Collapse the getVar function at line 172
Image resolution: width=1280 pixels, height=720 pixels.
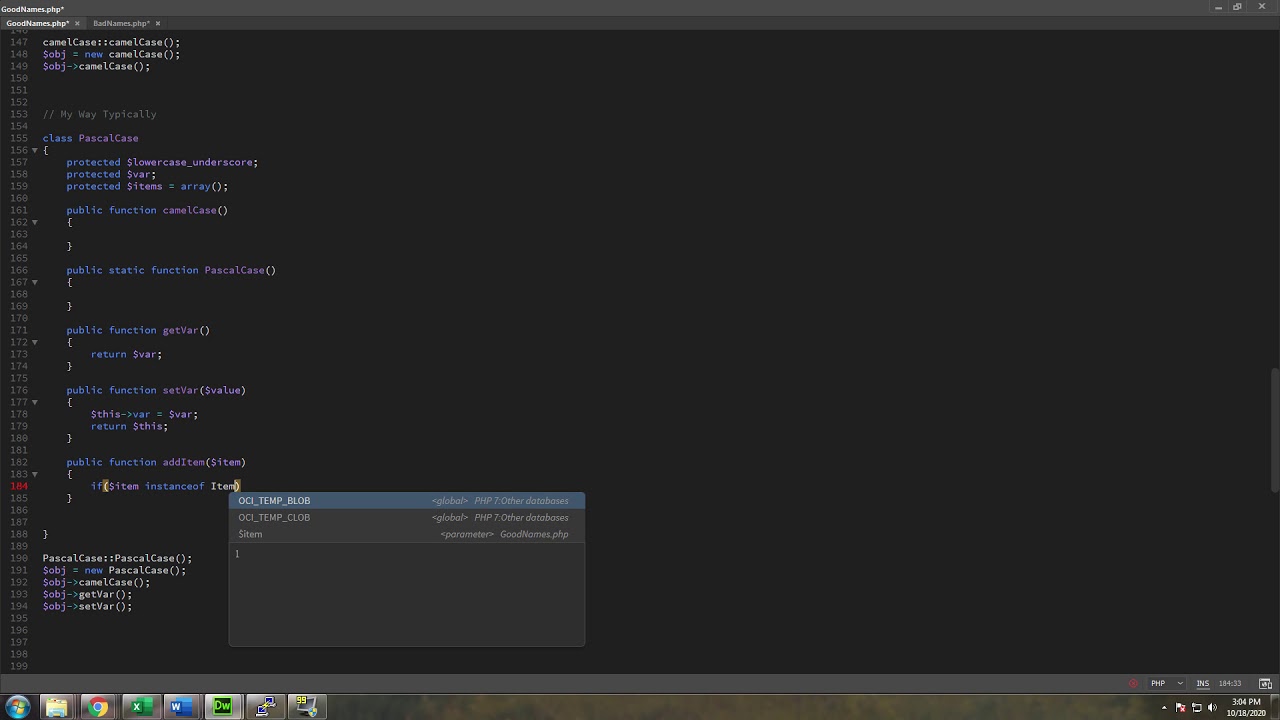34,342
